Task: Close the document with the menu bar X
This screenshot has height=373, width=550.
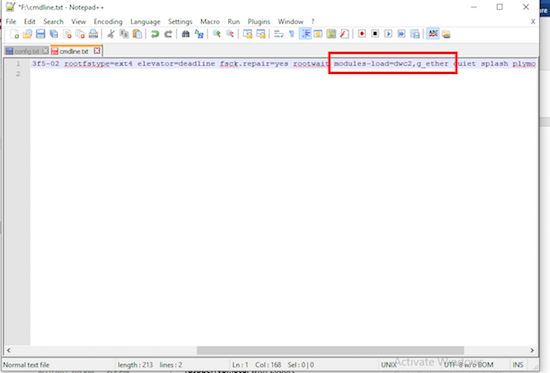Action: pos(533,21)
